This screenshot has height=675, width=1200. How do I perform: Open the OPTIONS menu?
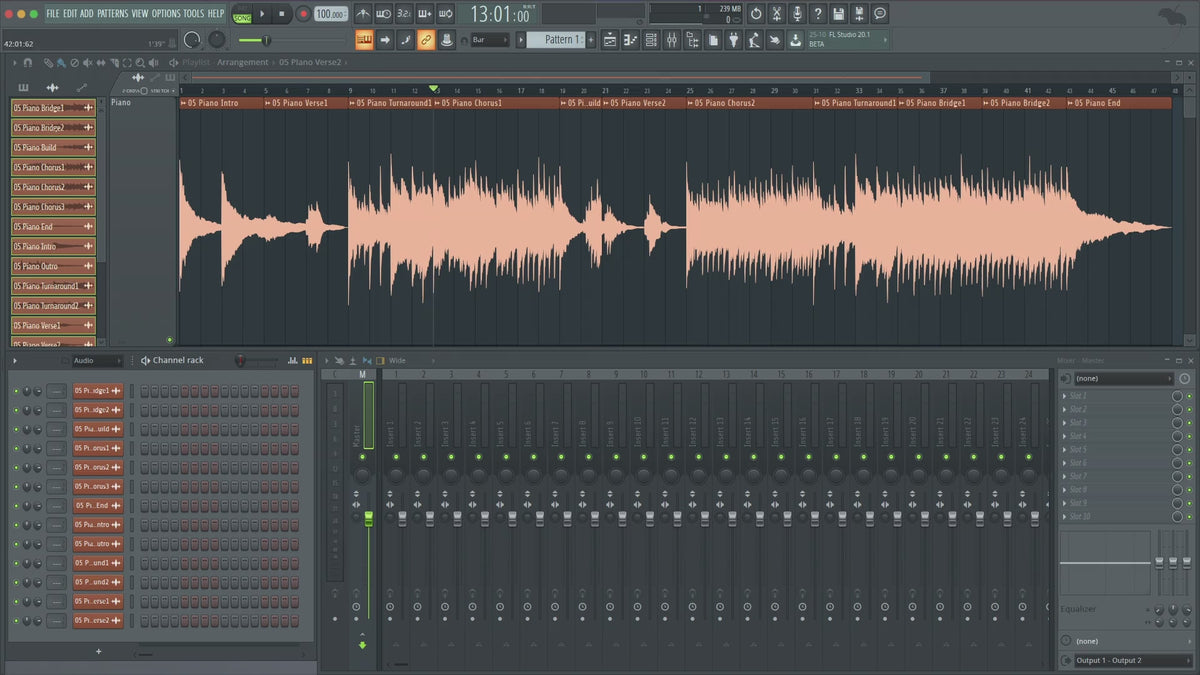tap(166, 14)
